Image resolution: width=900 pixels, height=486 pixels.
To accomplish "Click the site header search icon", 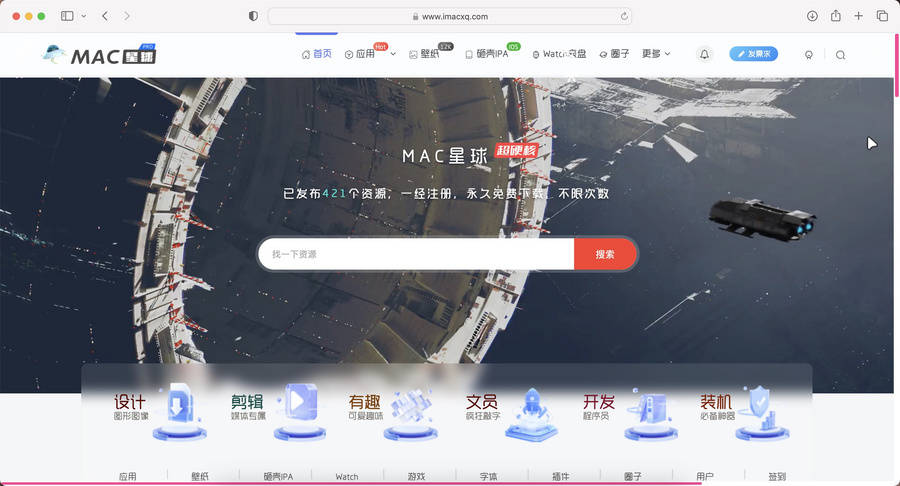I will (x=840, y=55).
